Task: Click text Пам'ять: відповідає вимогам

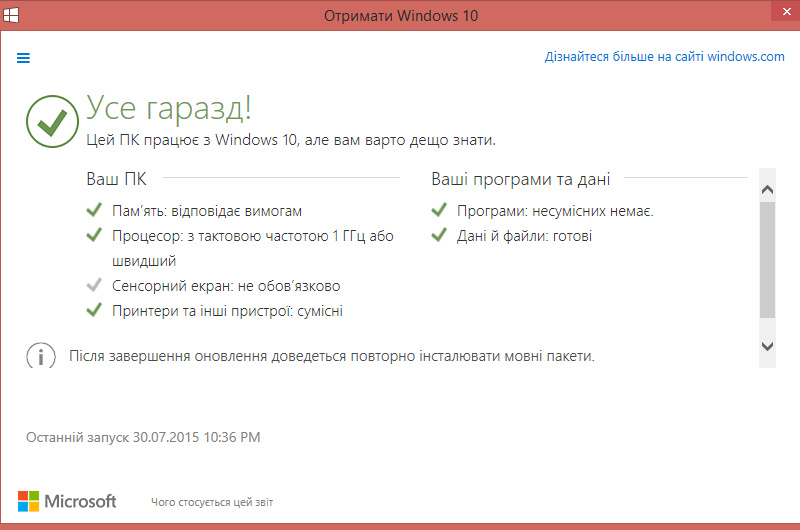Action: click(x=207, y=211)
